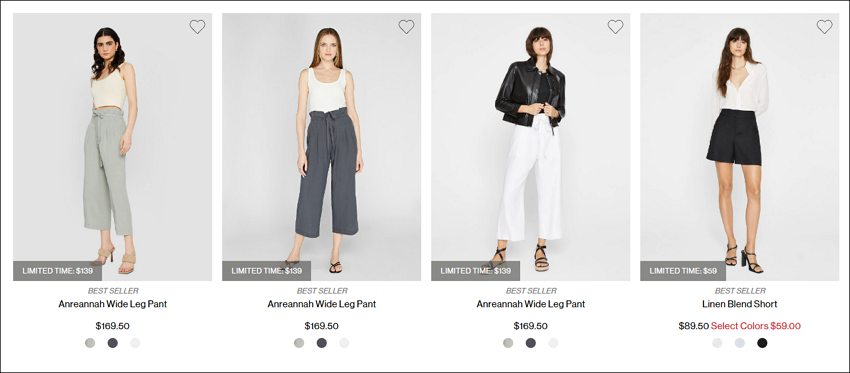The width and height of the screenshot is (850, 373).
Task: Select black swatch under Linen Blend Short
Action: pyautogui.click(x=762, y=343)
